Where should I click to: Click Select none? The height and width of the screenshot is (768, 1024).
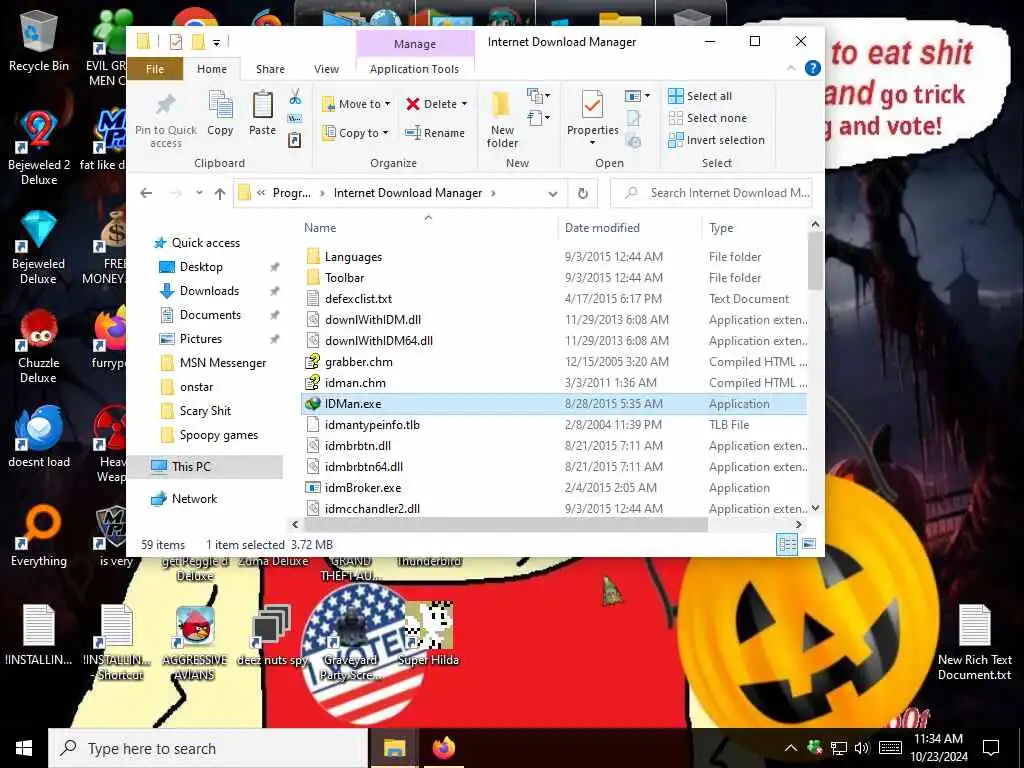point(707,118)
